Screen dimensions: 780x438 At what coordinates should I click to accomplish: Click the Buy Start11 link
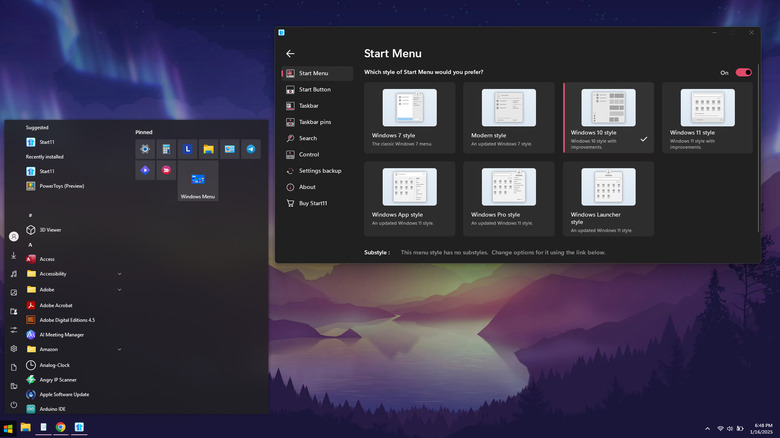[314, 203]
